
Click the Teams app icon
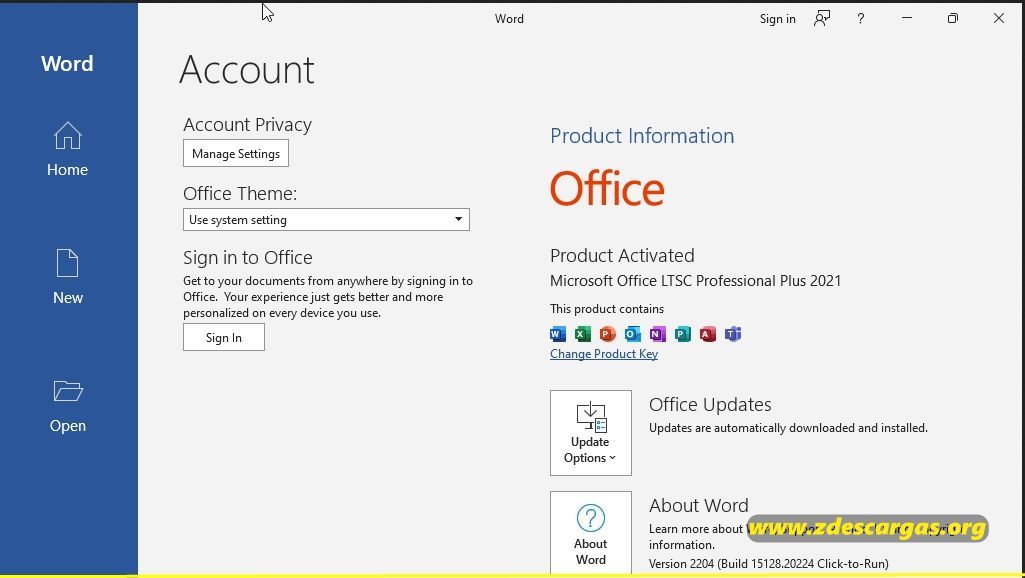(733, 334)
